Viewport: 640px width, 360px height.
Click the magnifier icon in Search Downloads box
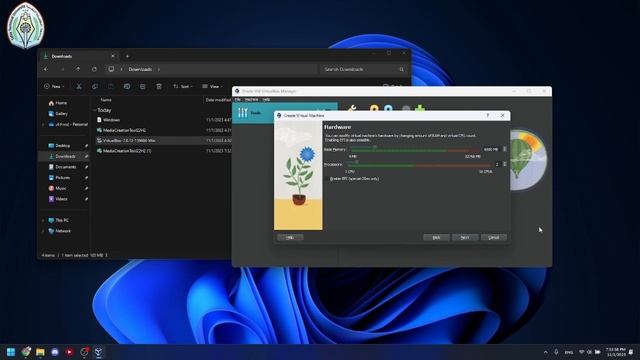pos(402,69)
